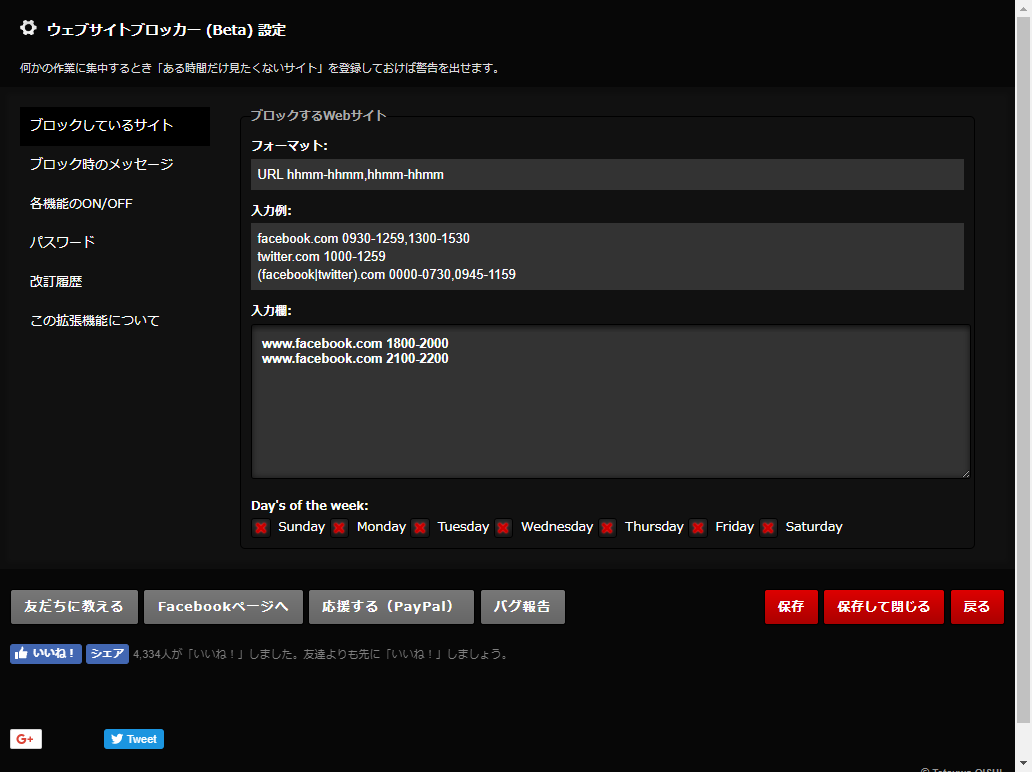Click the 'www.facebook.com 2100-2200' line

coord(355,359)
